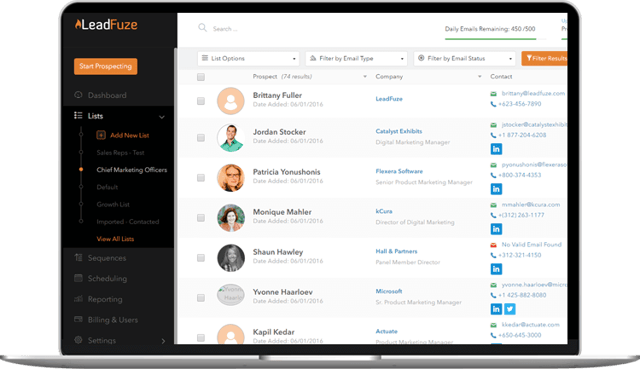Screen dimensions: 640x369
Task: Select the Chief Marketing Officers list
Action: [132, 170]
